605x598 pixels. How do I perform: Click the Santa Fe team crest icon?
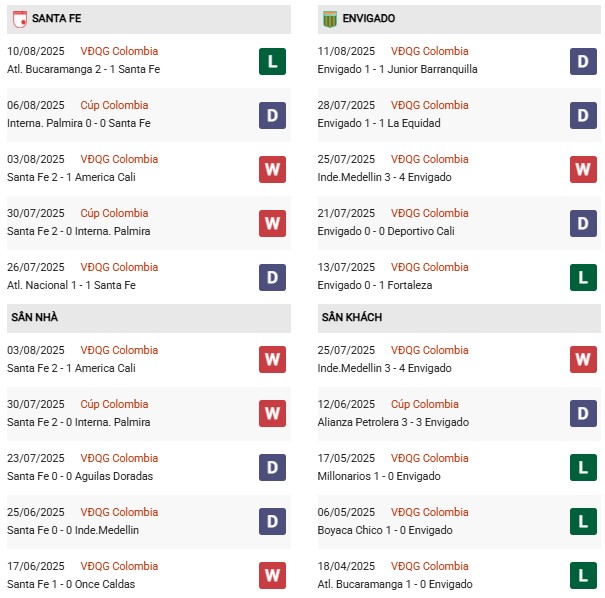pos(18,18)
